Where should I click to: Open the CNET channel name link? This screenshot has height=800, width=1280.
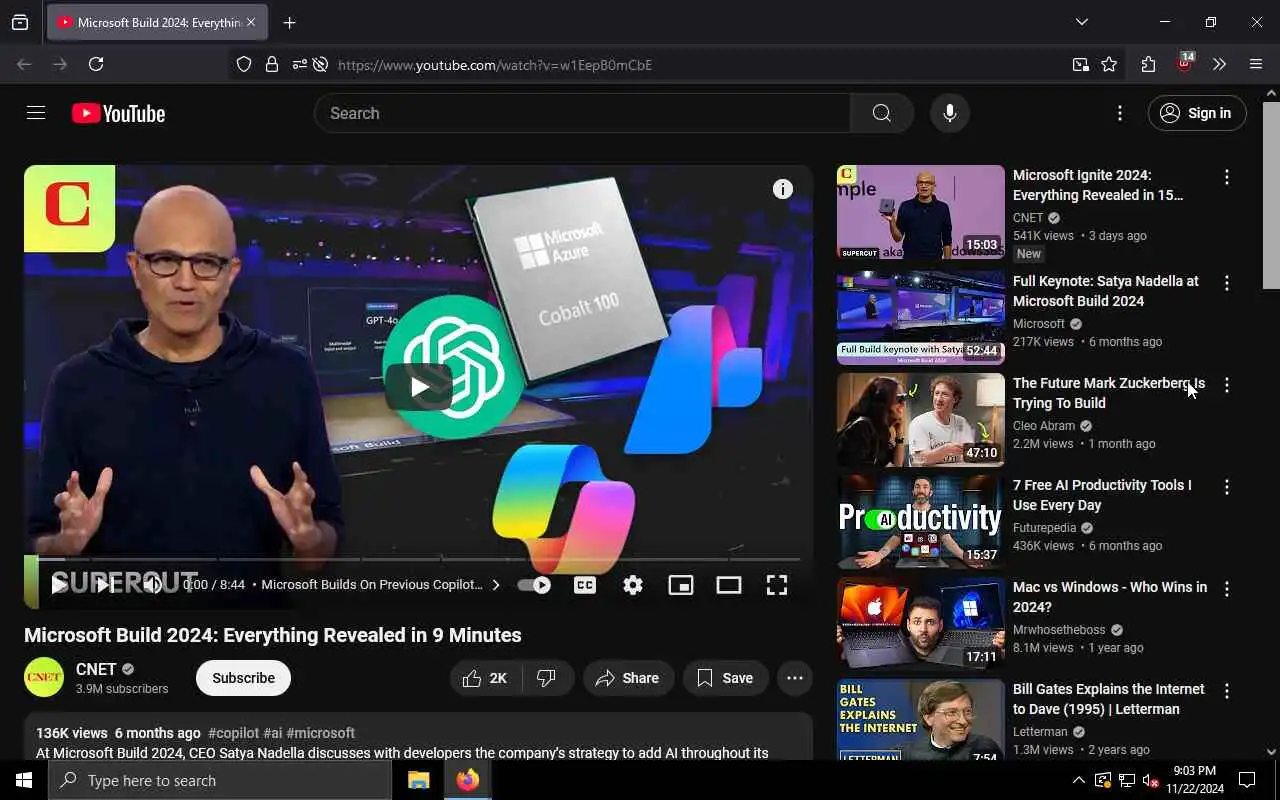point(96,669)
